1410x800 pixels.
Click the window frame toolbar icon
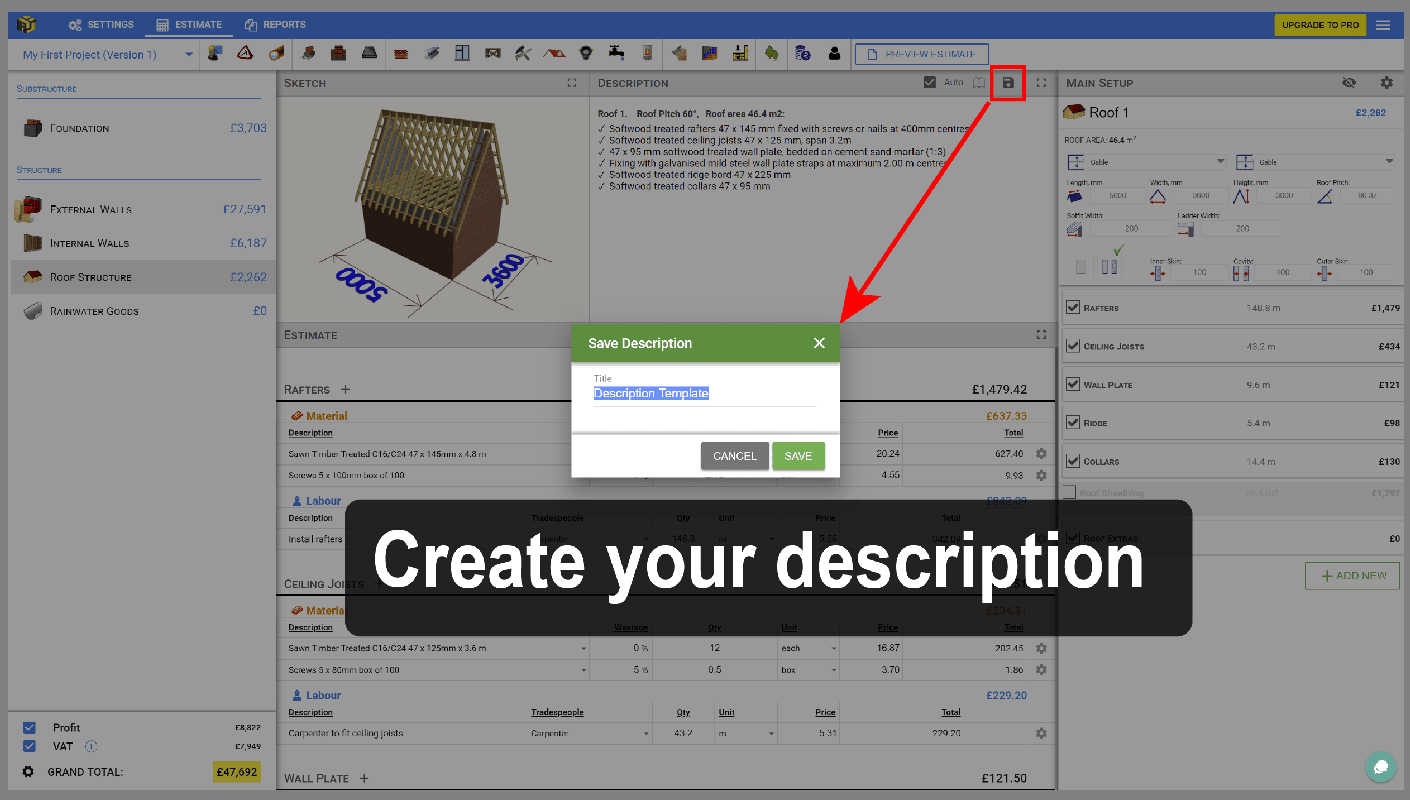(462, 54)
